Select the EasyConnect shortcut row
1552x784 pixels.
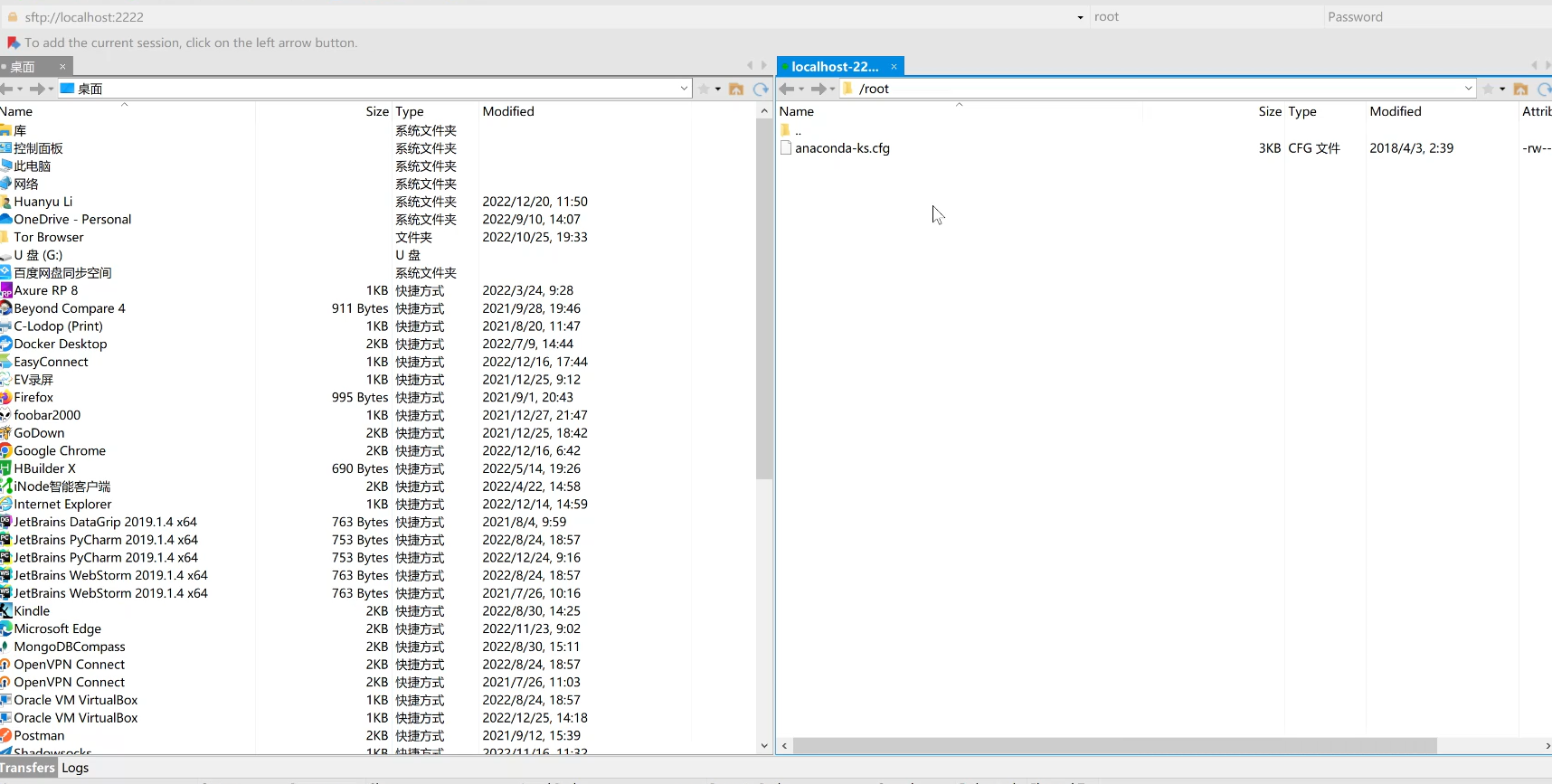[x=378, y=362]
